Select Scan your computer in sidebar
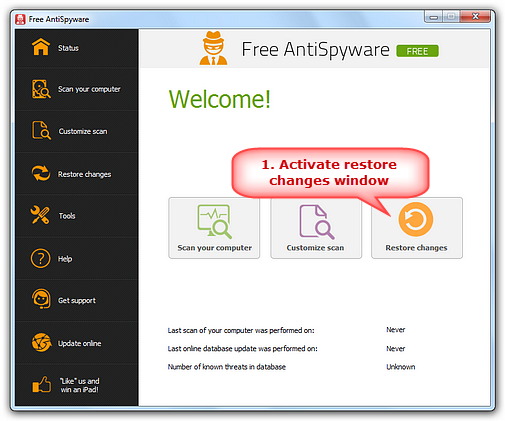The image size is (505, 421). [x=89, y=89]
